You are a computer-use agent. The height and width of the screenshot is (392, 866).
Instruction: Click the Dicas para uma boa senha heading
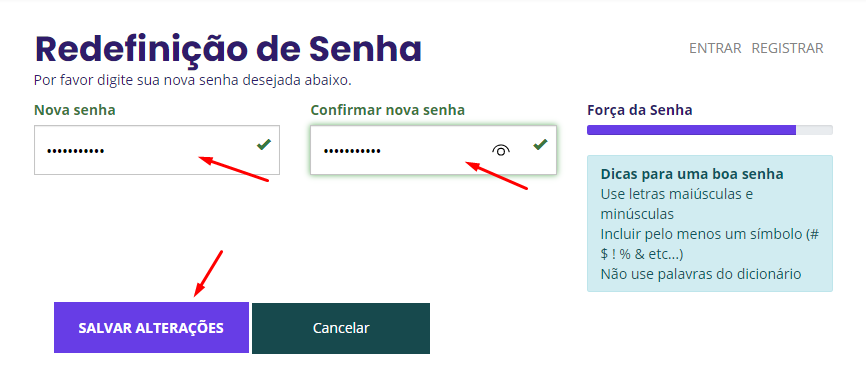[692, 174]
